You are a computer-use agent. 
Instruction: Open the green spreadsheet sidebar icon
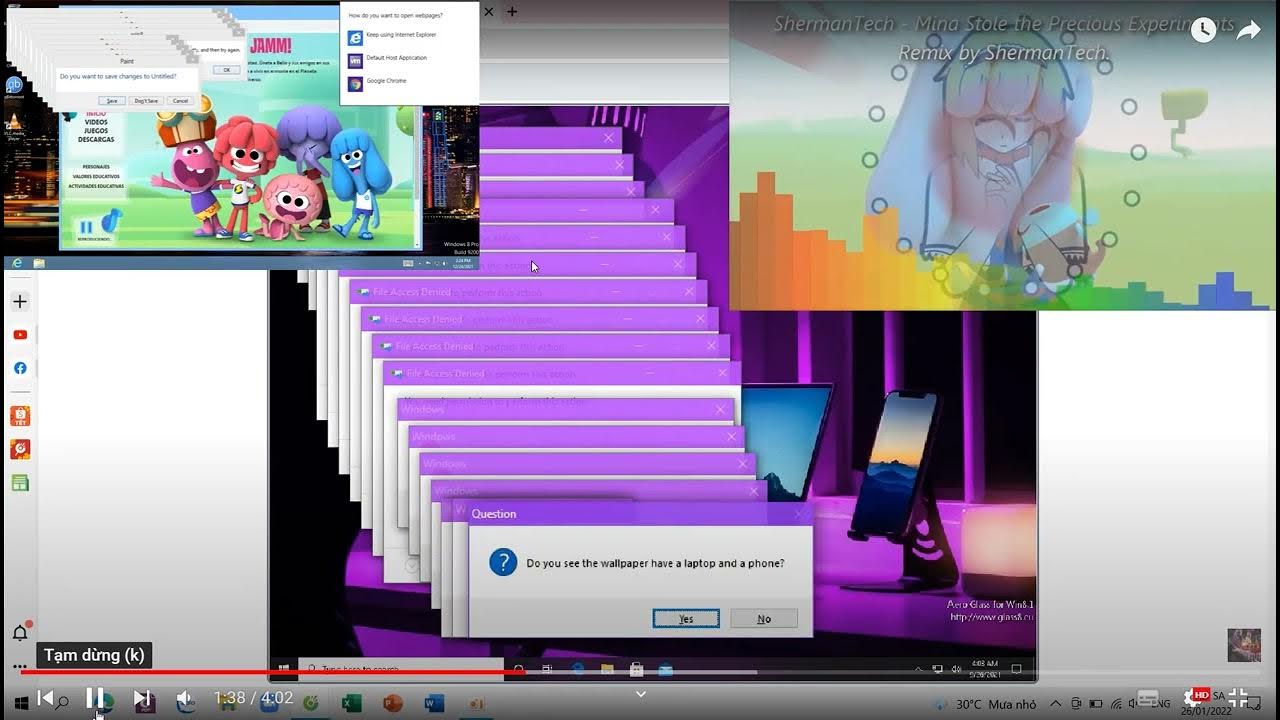(x=20, y=483)
